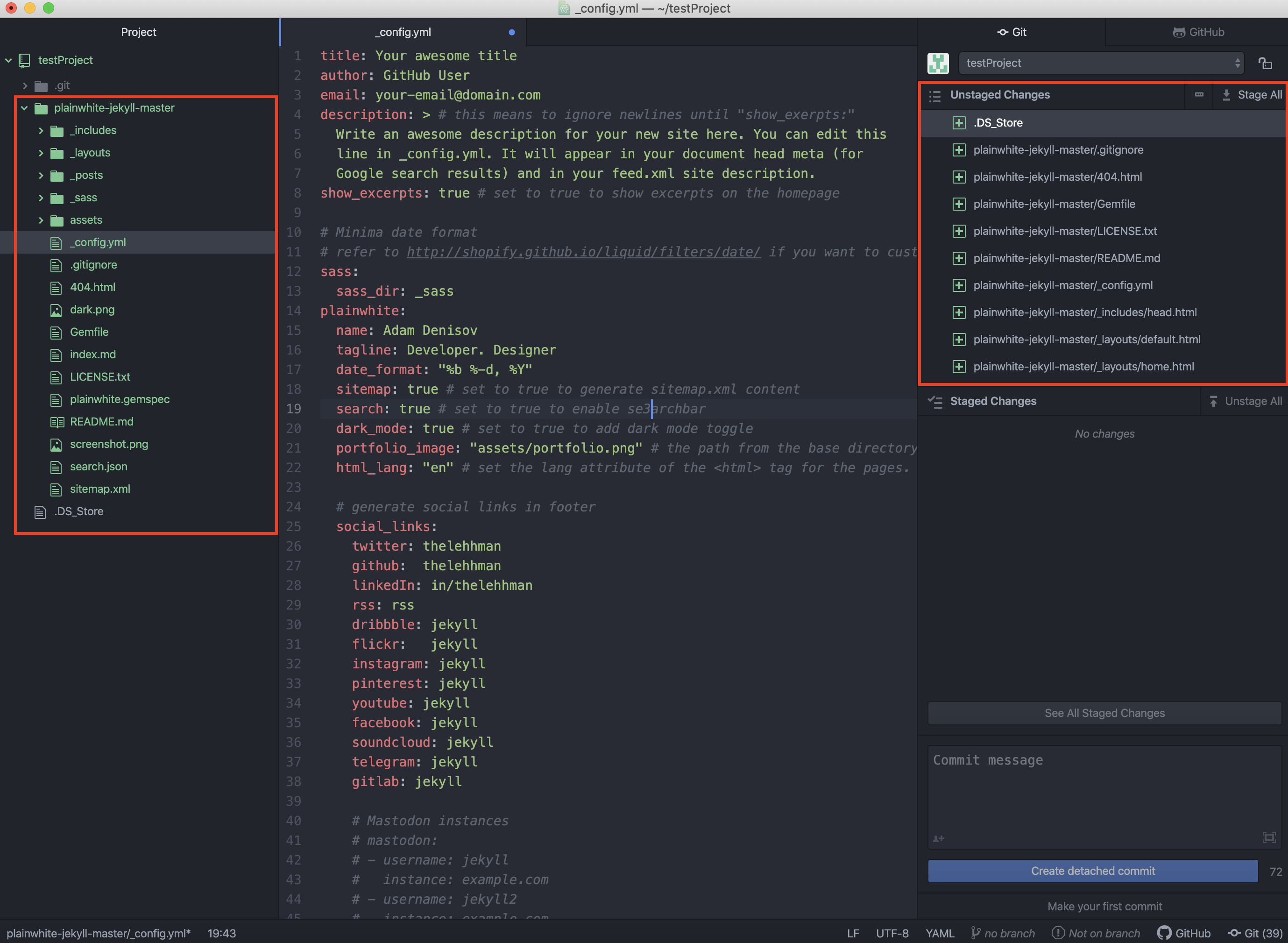
Task: Select the 'Not on branch' status indicator
Action: (1096, 933)
